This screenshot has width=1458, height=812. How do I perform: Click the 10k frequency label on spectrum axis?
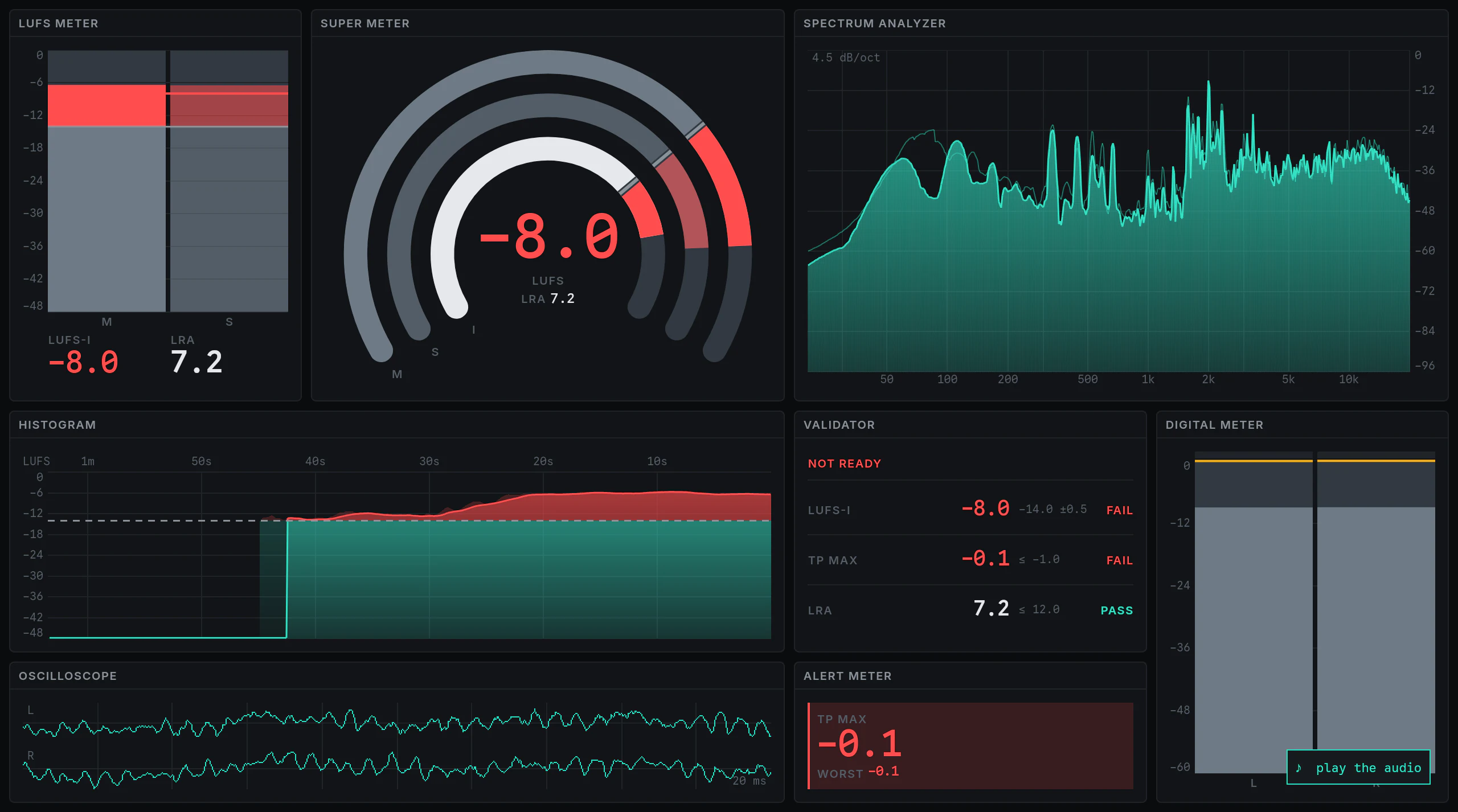point(1349,379)
